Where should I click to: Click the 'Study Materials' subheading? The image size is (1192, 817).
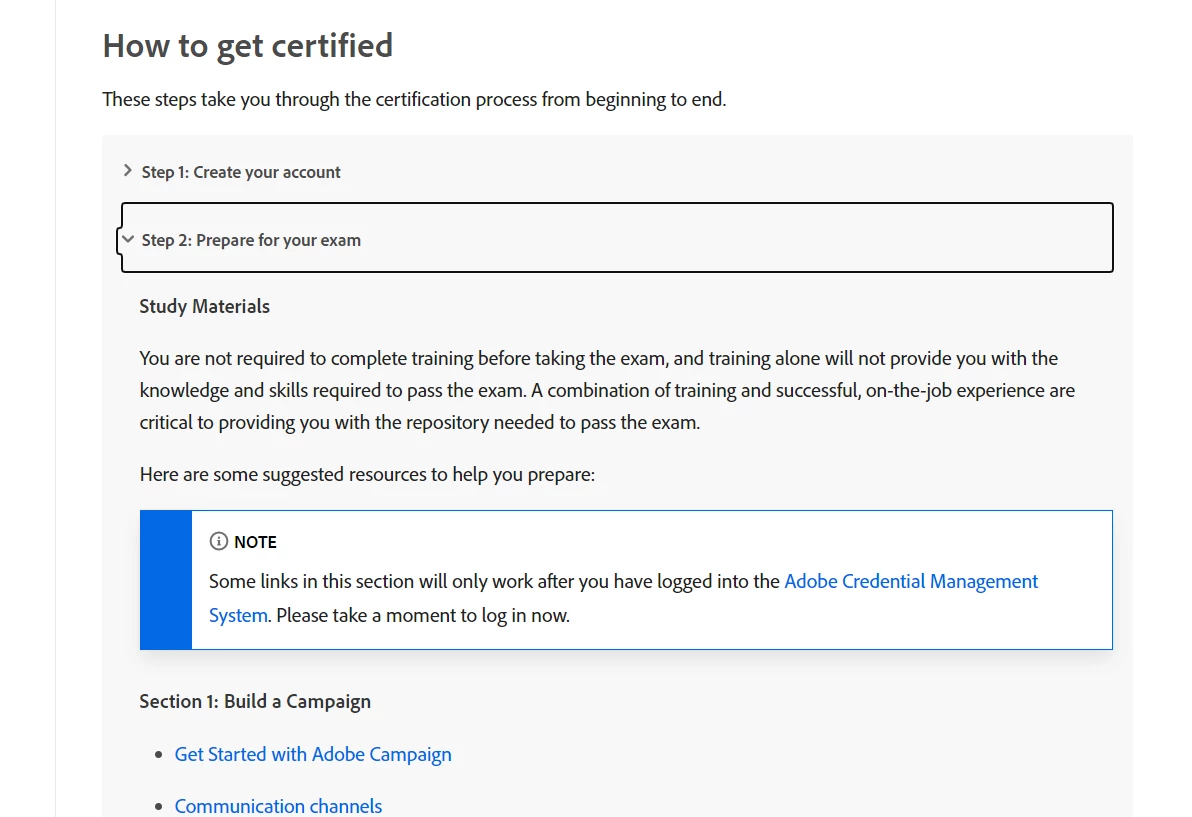point(204,306)
